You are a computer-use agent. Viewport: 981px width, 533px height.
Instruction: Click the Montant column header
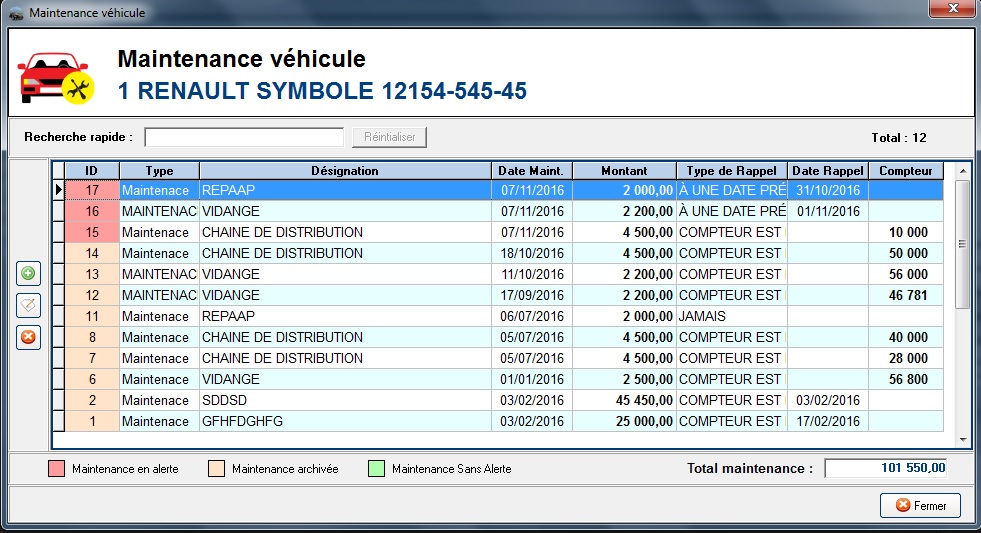[x=623, y=171]
